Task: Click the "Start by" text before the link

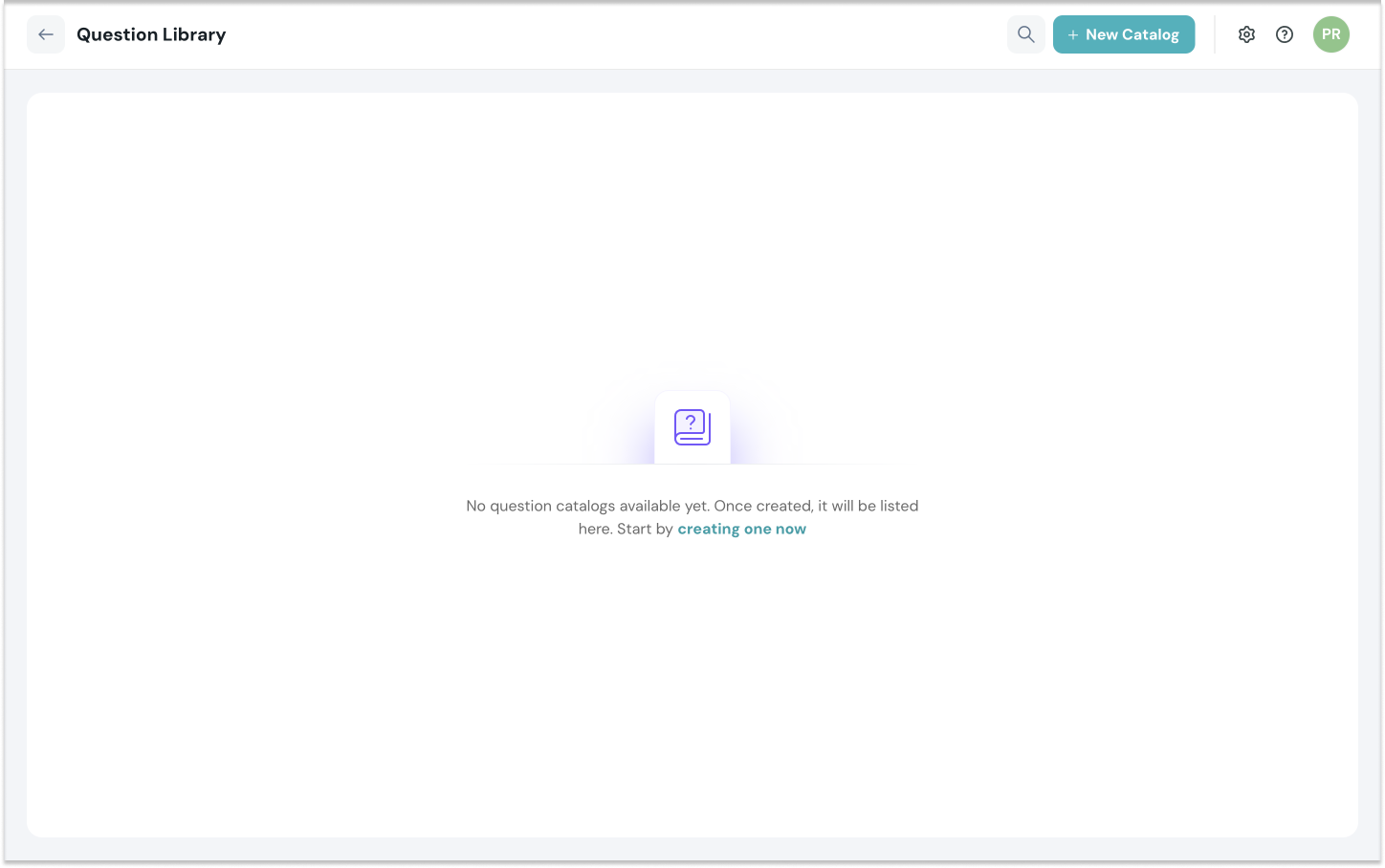Action: point(645,529)
